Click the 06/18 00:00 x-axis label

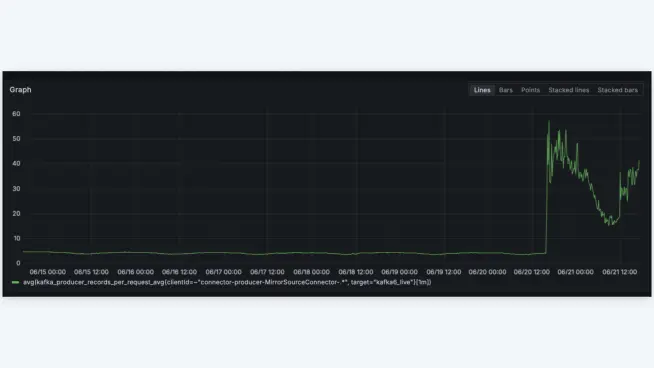point(312,272)
